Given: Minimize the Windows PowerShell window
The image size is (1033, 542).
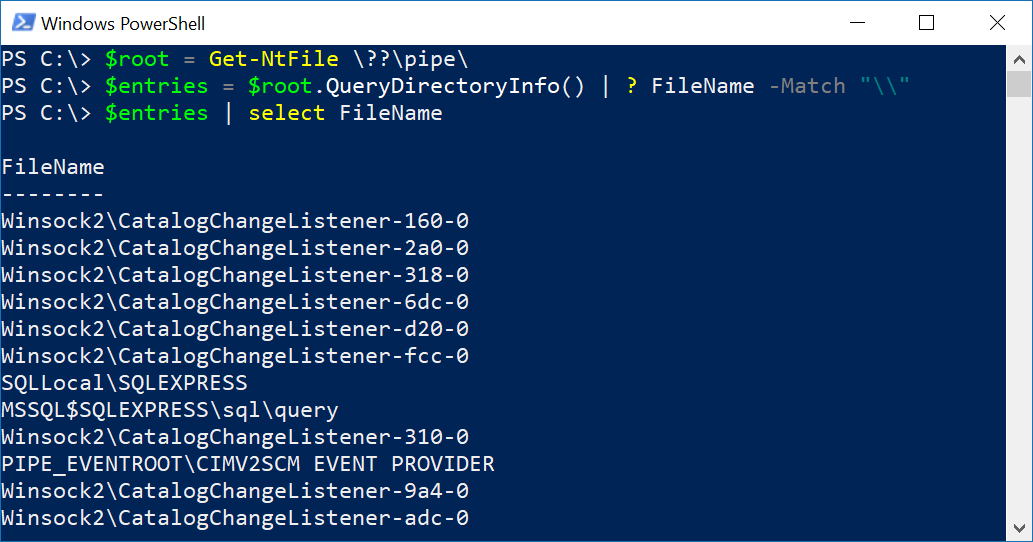Looking at the screenshot, I should click(857, 23).
